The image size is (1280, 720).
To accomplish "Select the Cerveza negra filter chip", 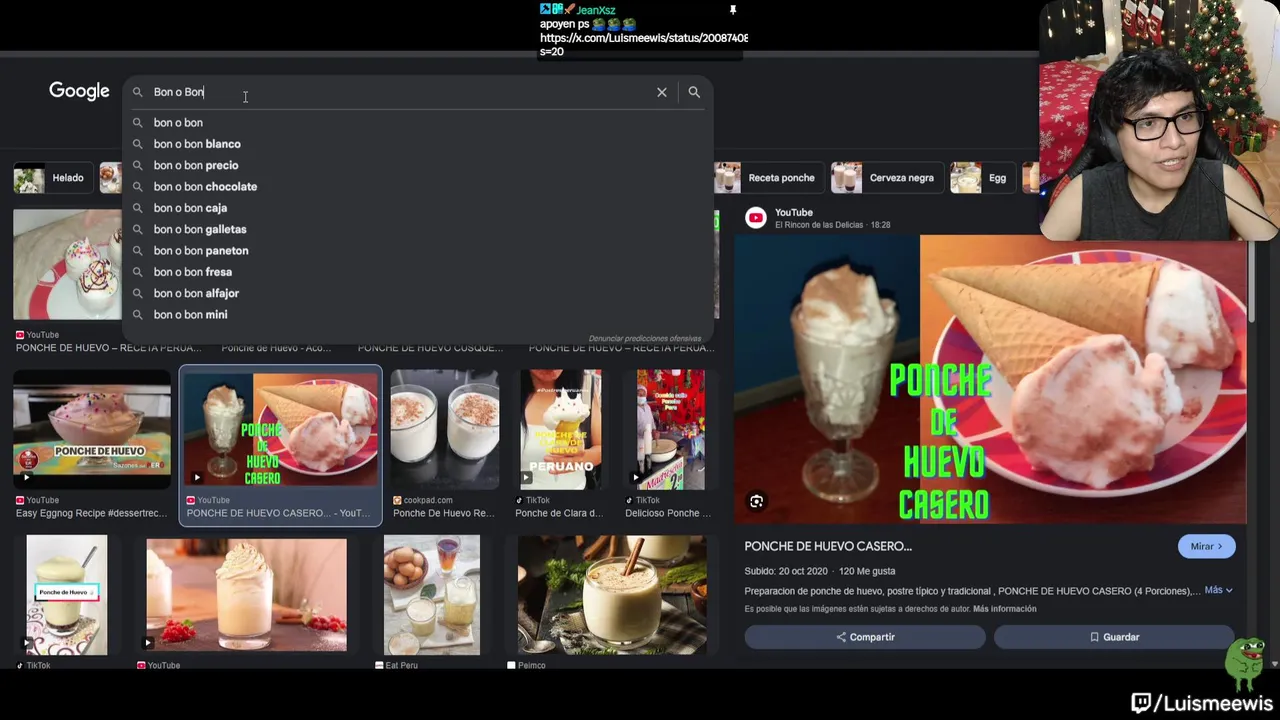I will point(886,178).
